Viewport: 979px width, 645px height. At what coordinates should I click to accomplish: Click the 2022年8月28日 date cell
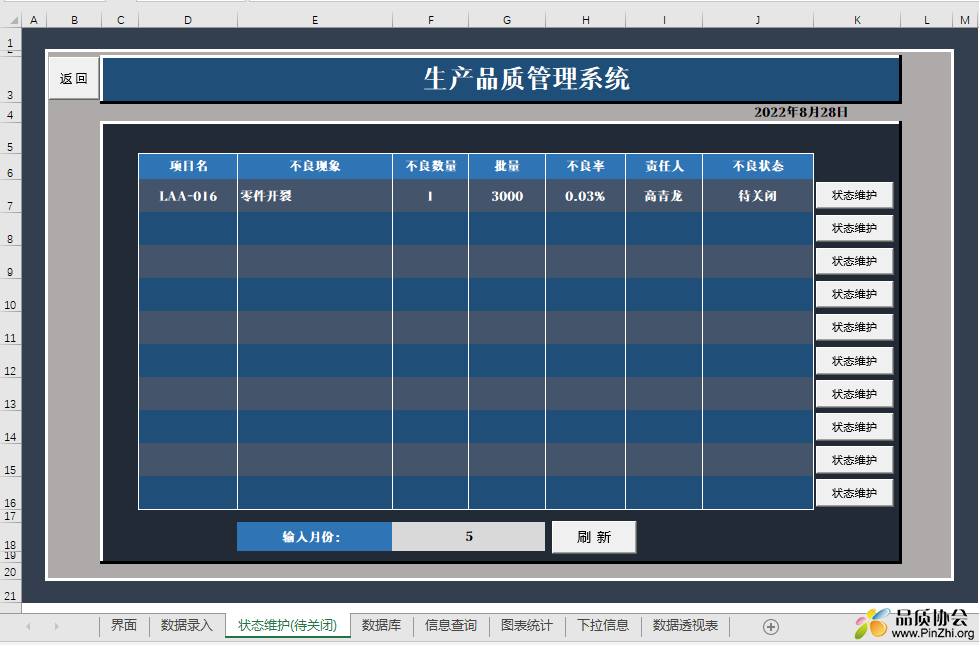tap(801, 112)
